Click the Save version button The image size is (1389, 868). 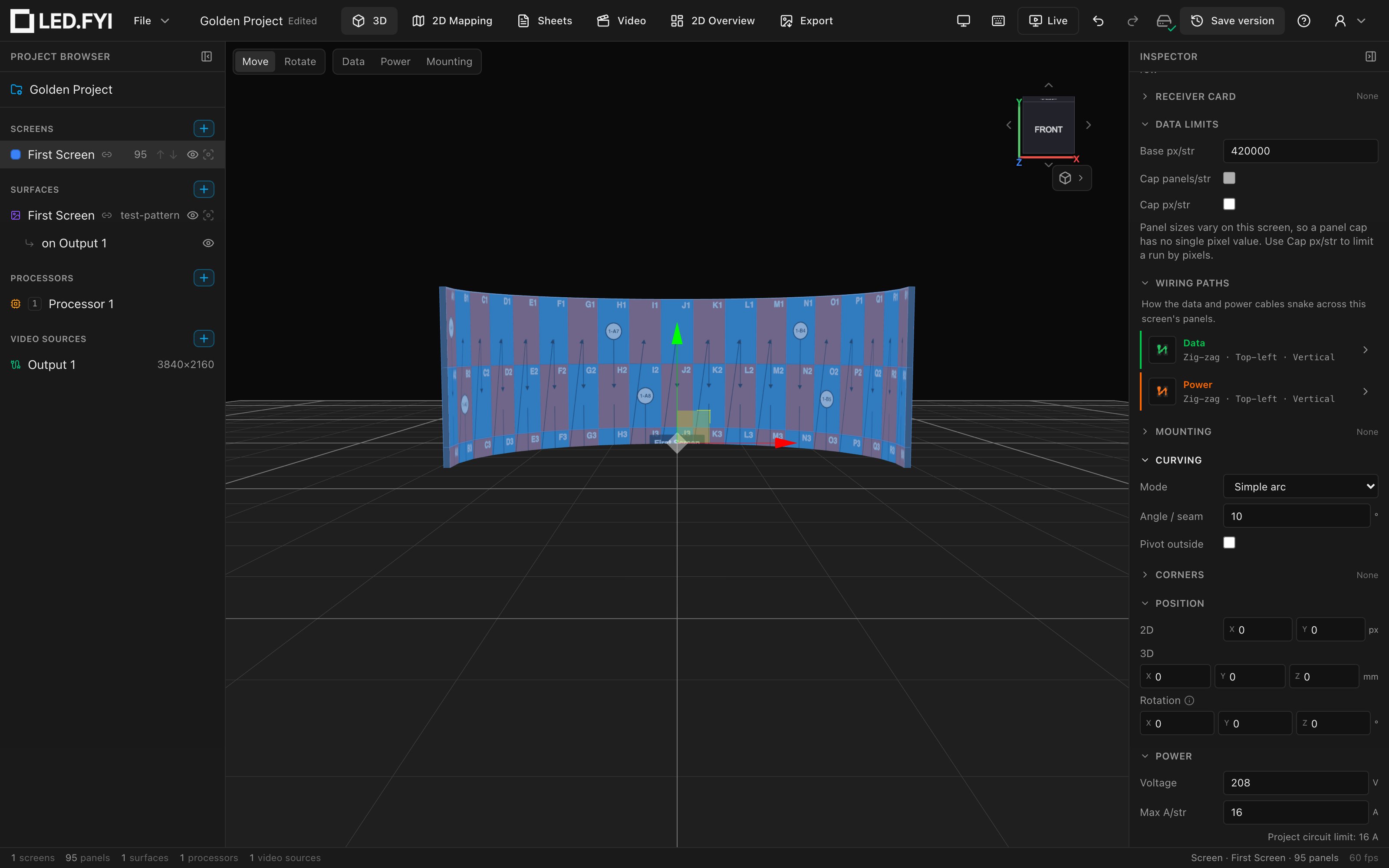click(x=1232, y=21)
